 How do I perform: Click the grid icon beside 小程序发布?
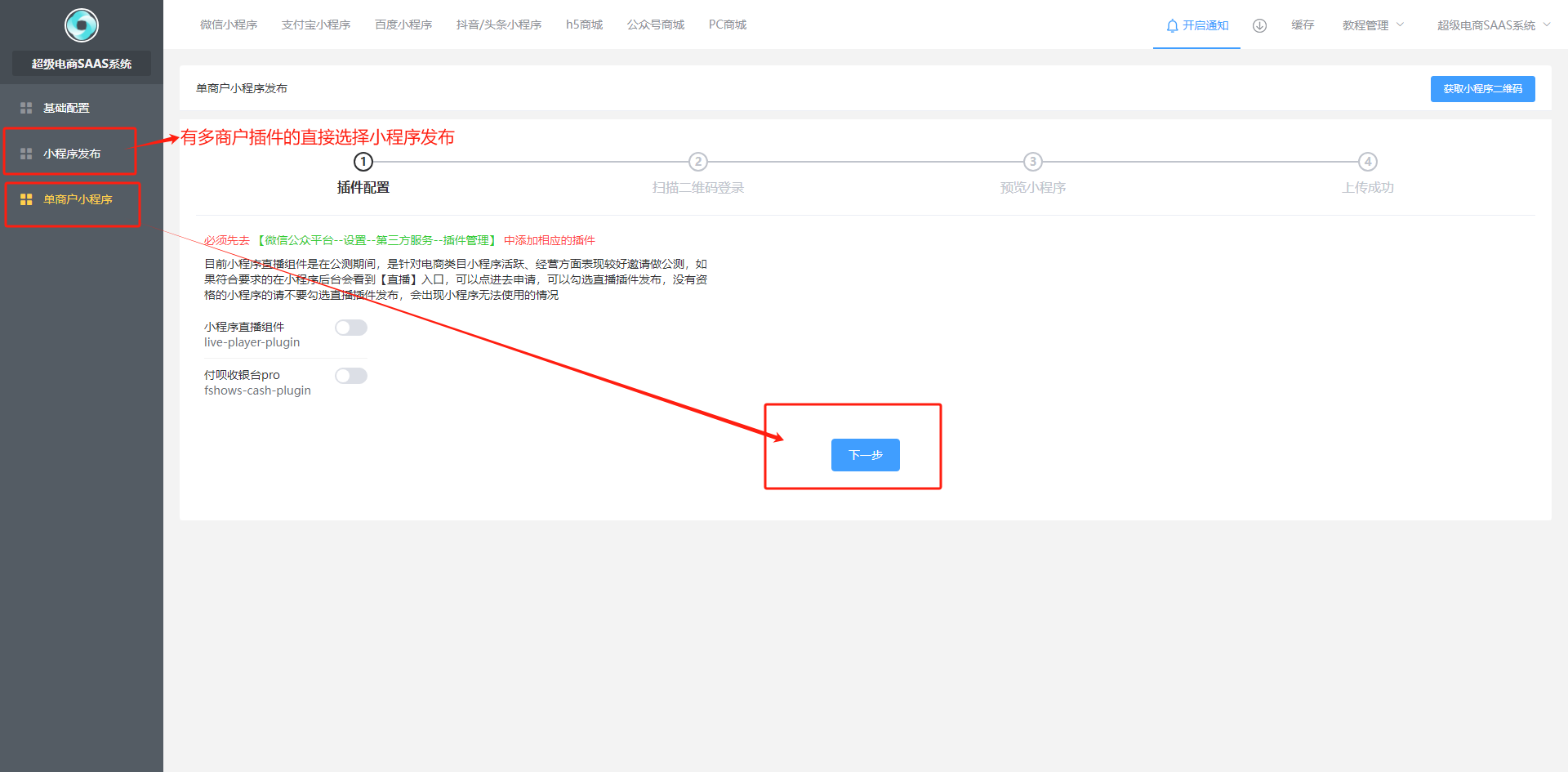pyautogui.click(x=26, y=154)
